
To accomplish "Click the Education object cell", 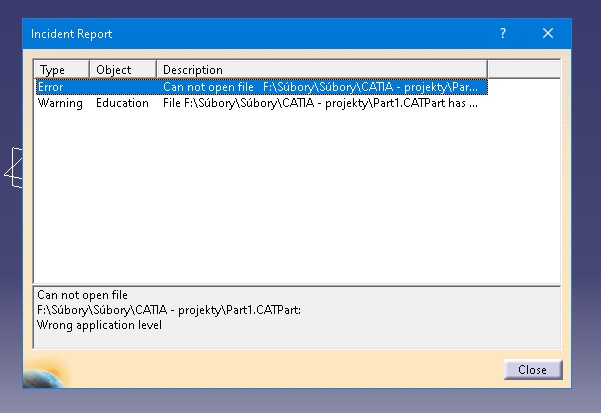I will click(122, 103).
